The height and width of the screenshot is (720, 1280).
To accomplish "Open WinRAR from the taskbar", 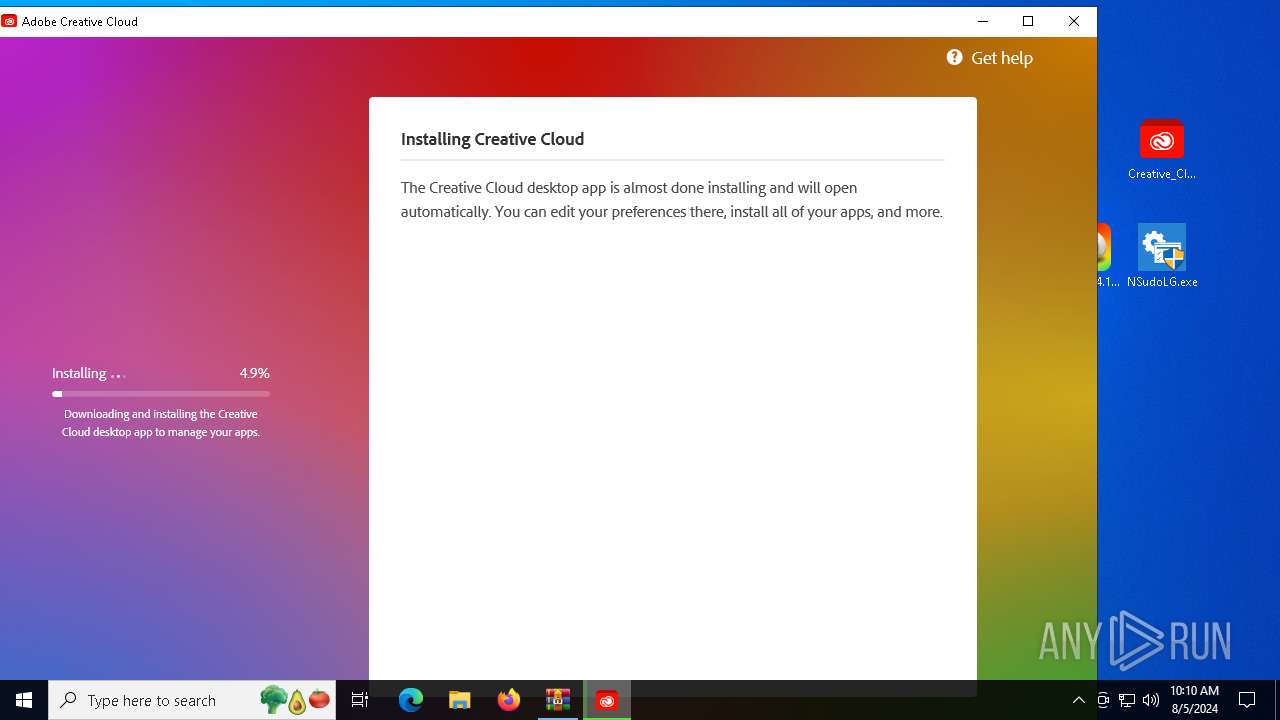I will [x=558, y=700].
